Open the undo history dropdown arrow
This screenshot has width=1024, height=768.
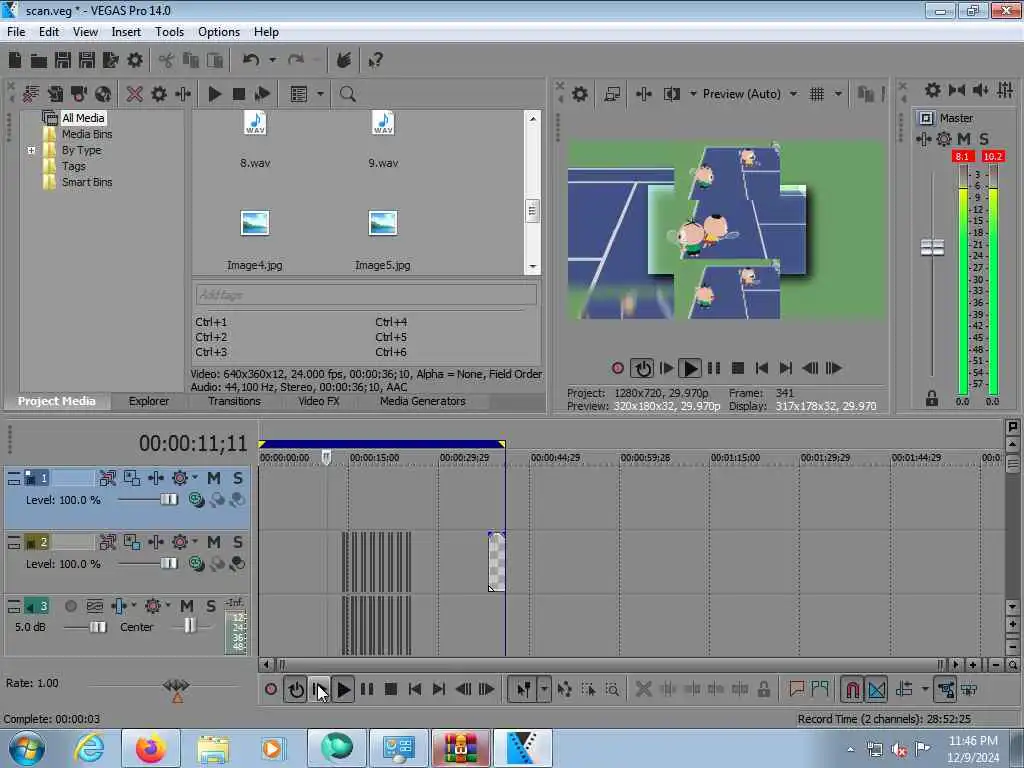tap(272, 60)
